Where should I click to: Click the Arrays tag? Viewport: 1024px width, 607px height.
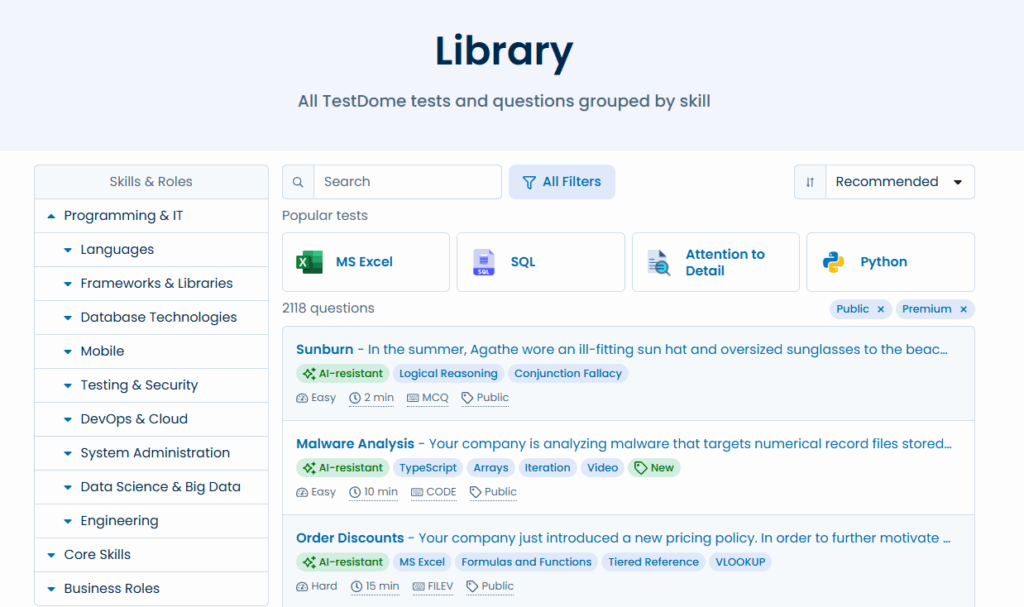coord(490,468)
